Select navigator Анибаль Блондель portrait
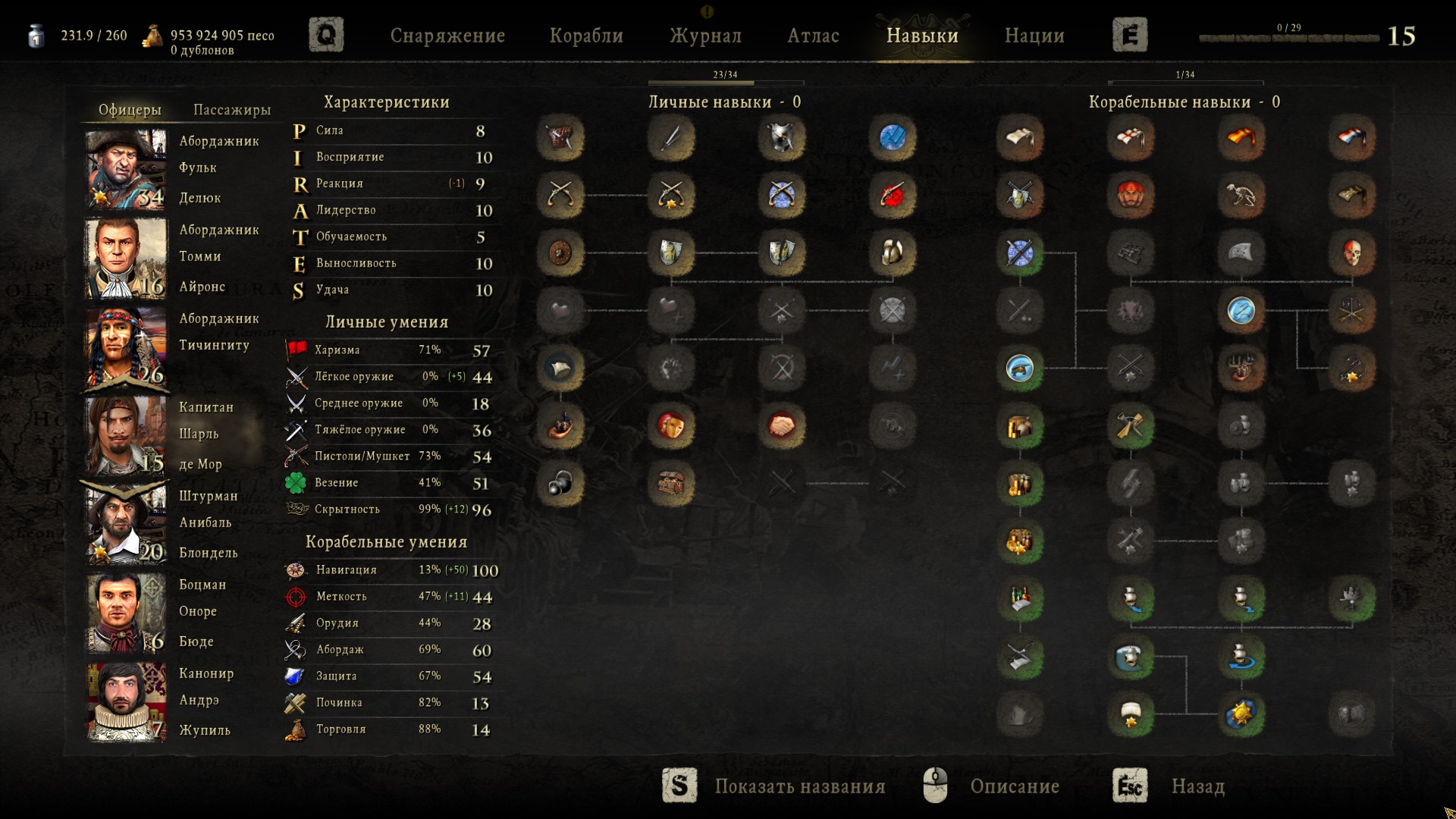 point(125,525)
